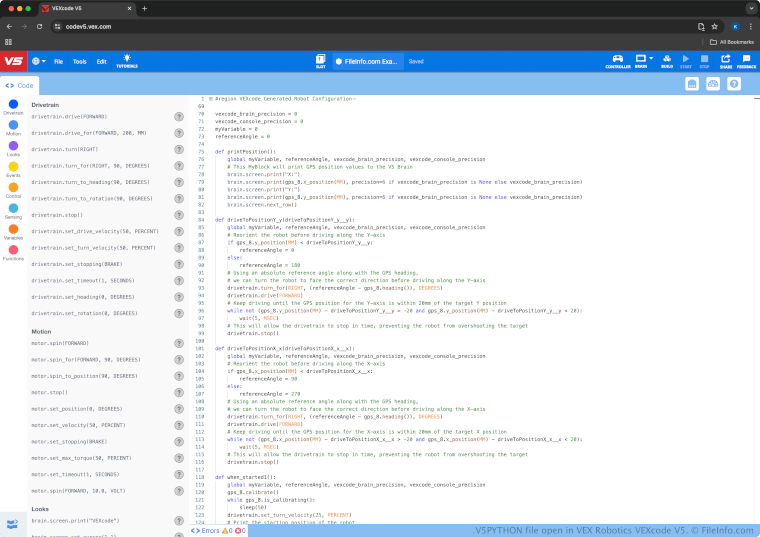Click the toolbox toggle icon bottom left
This screenshot has width=760, height=537.
coord(13,524)
